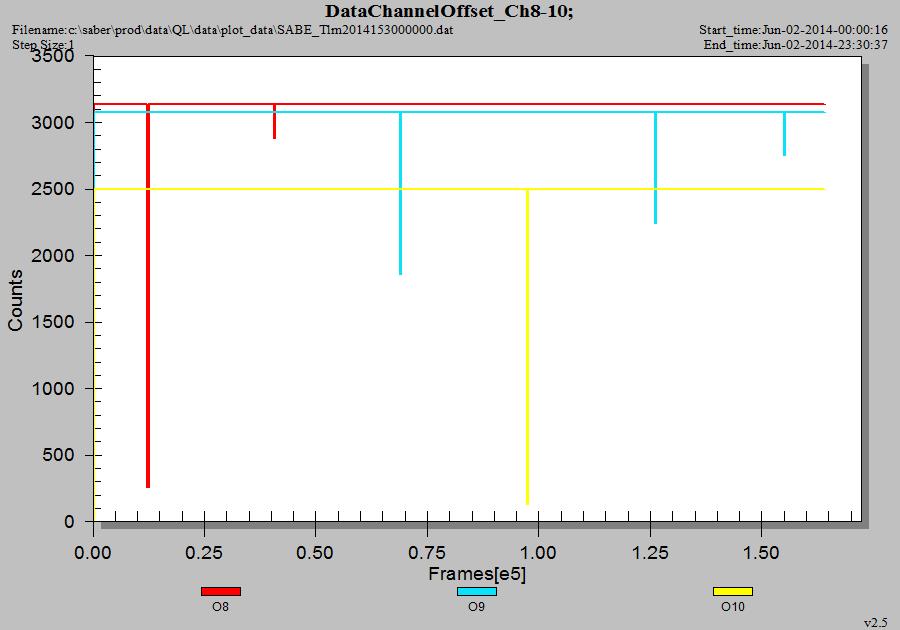Viewport: 900px width, 630px height.
Task: Click the short red O8 dip
Action: [274, 122]
